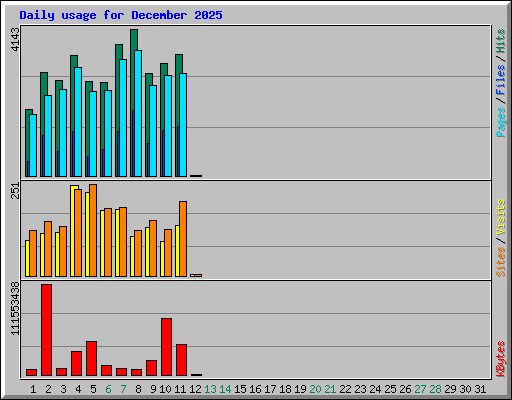Click day label 8 on the x-axis
The image size is (512, 400).
138,389
